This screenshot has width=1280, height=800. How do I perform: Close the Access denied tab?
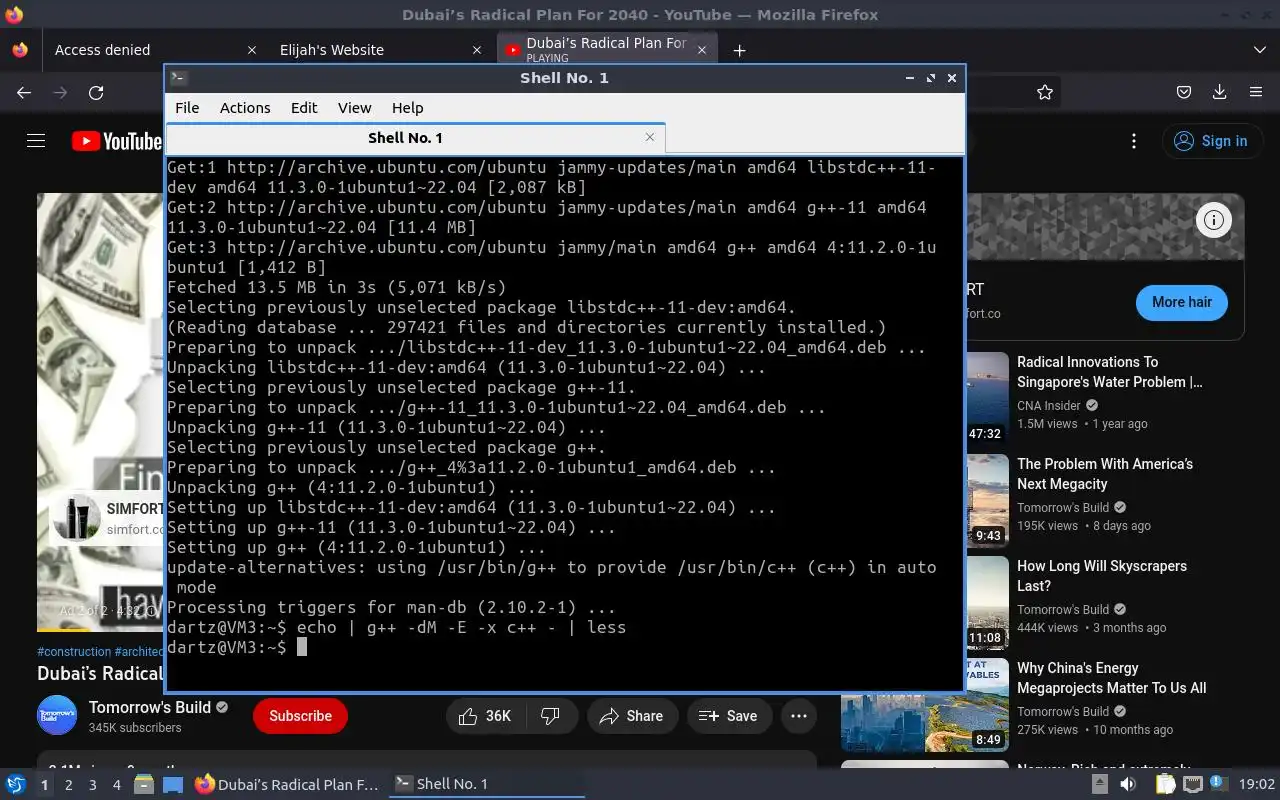click(x=252, y=50)
